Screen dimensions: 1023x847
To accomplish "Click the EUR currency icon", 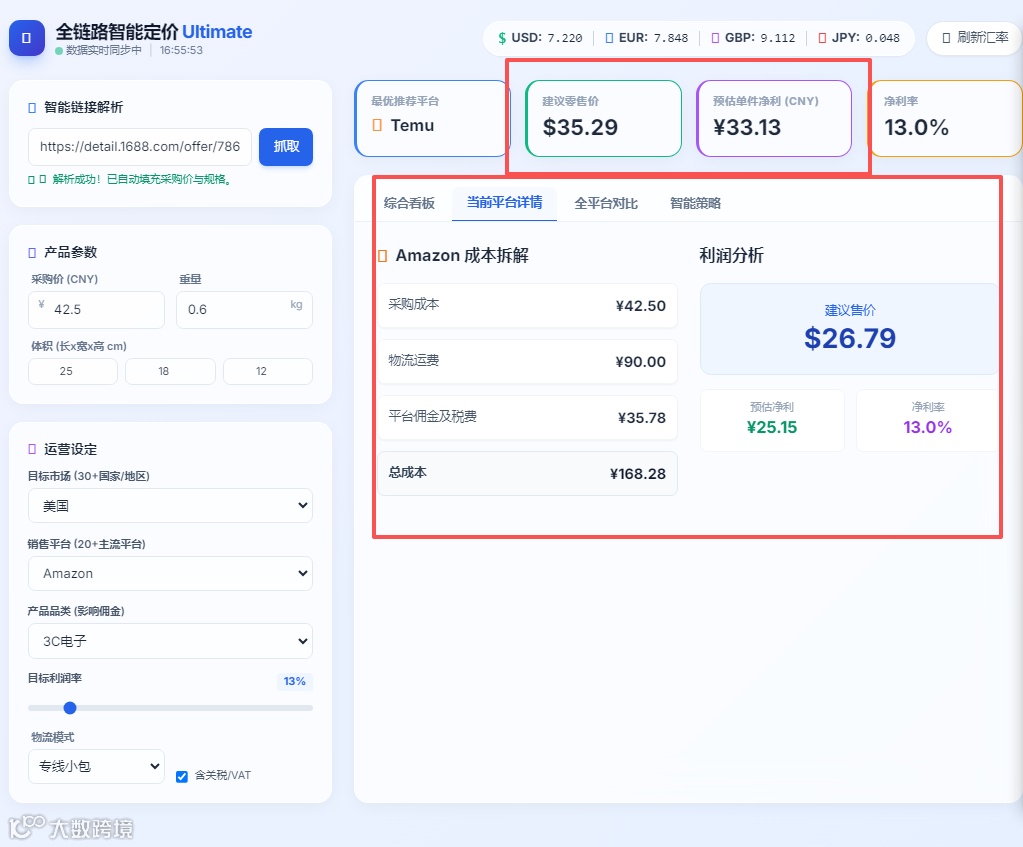I will 609,38.
